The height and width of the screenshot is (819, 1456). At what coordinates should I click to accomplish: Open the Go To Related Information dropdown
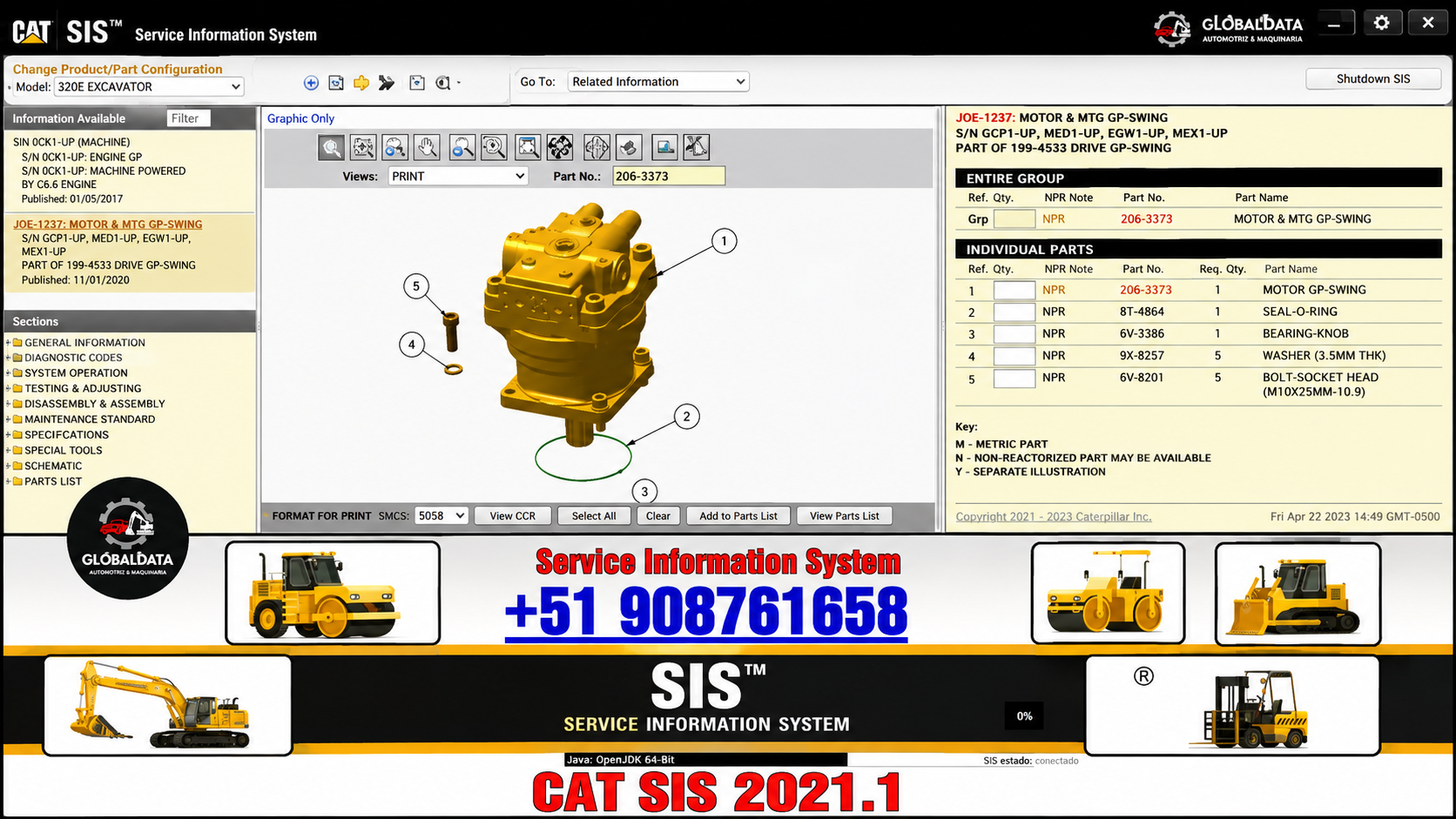(x=658, y=82)
